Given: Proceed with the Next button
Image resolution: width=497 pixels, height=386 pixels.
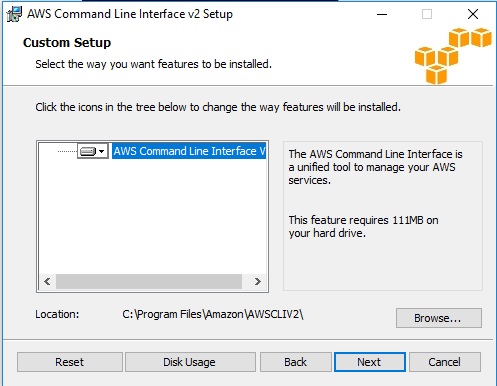Looking at the screenshot, I should (x=370, y=362).
